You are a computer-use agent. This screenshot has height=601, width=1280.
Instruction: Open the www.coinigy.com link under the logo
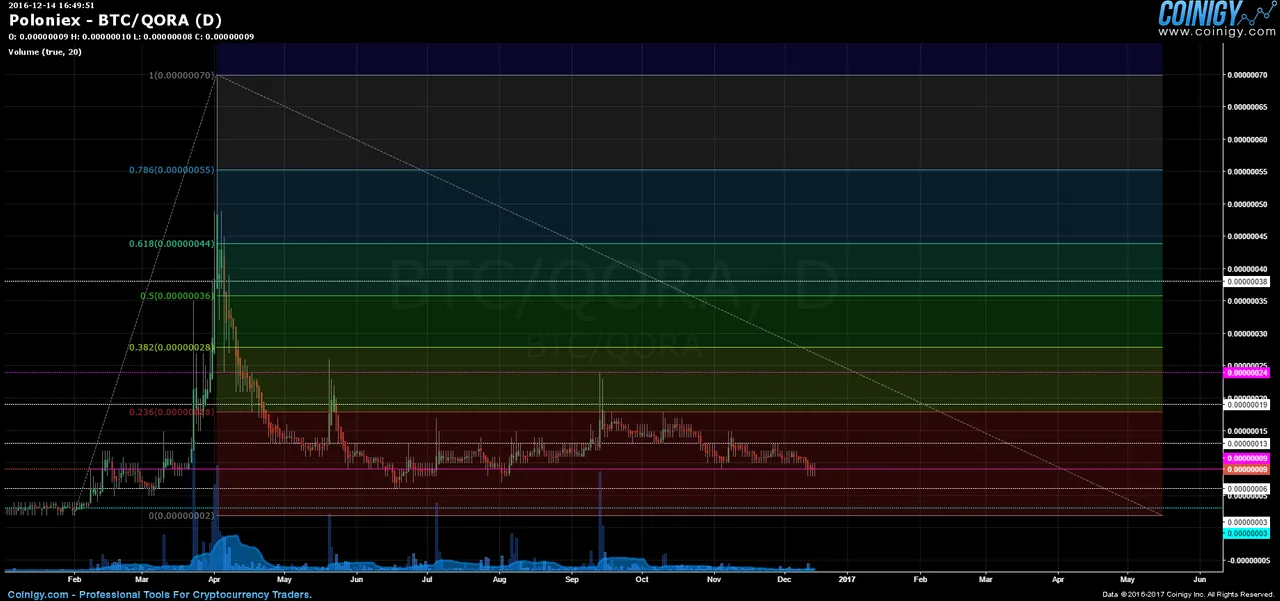coord(1217,32)
